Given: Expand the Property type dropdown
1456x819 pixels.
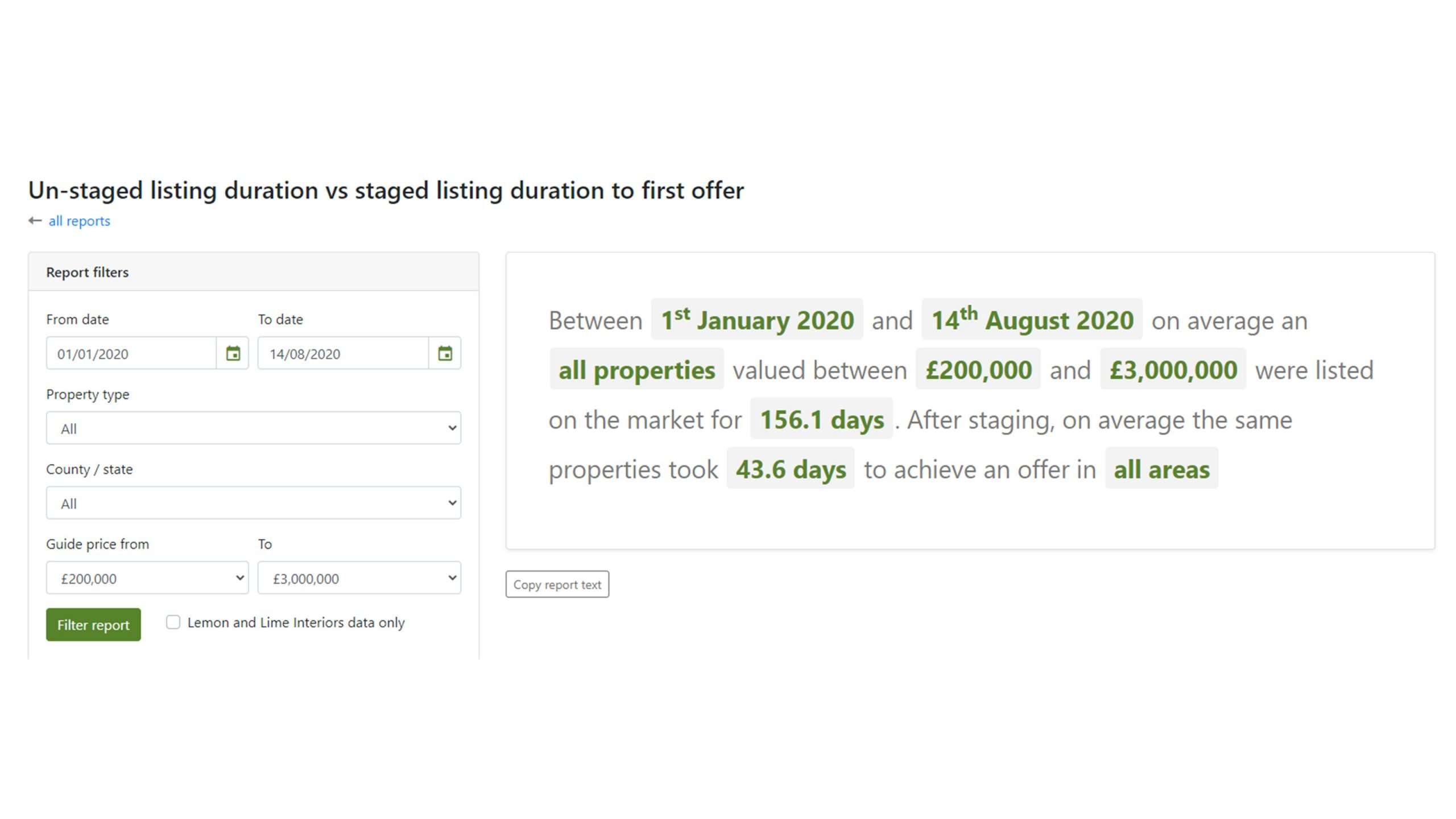Looking at the screenshot, I should 254,428.
